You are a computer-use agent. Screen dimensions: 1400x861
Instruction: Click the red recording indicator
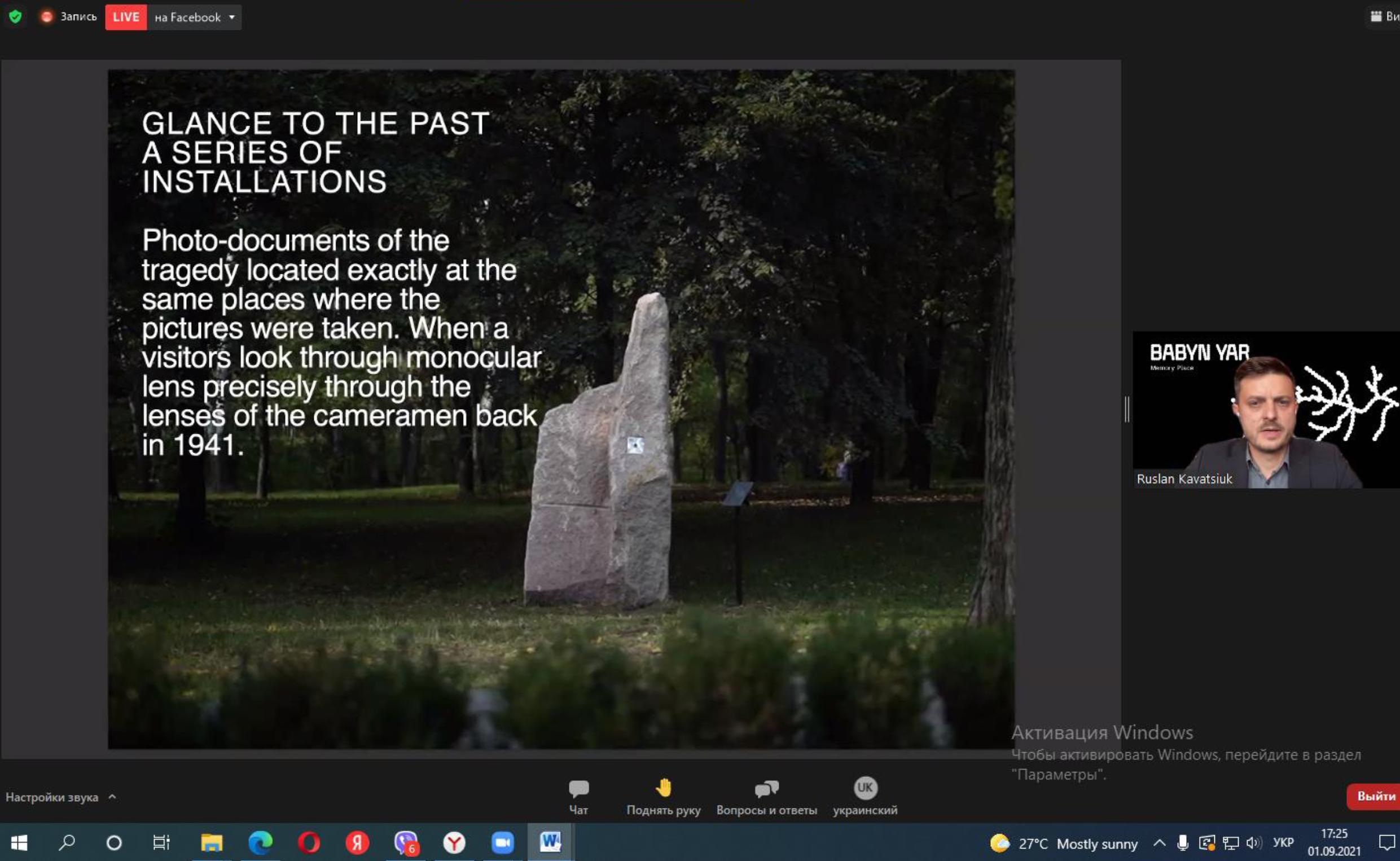pos(47,17)
